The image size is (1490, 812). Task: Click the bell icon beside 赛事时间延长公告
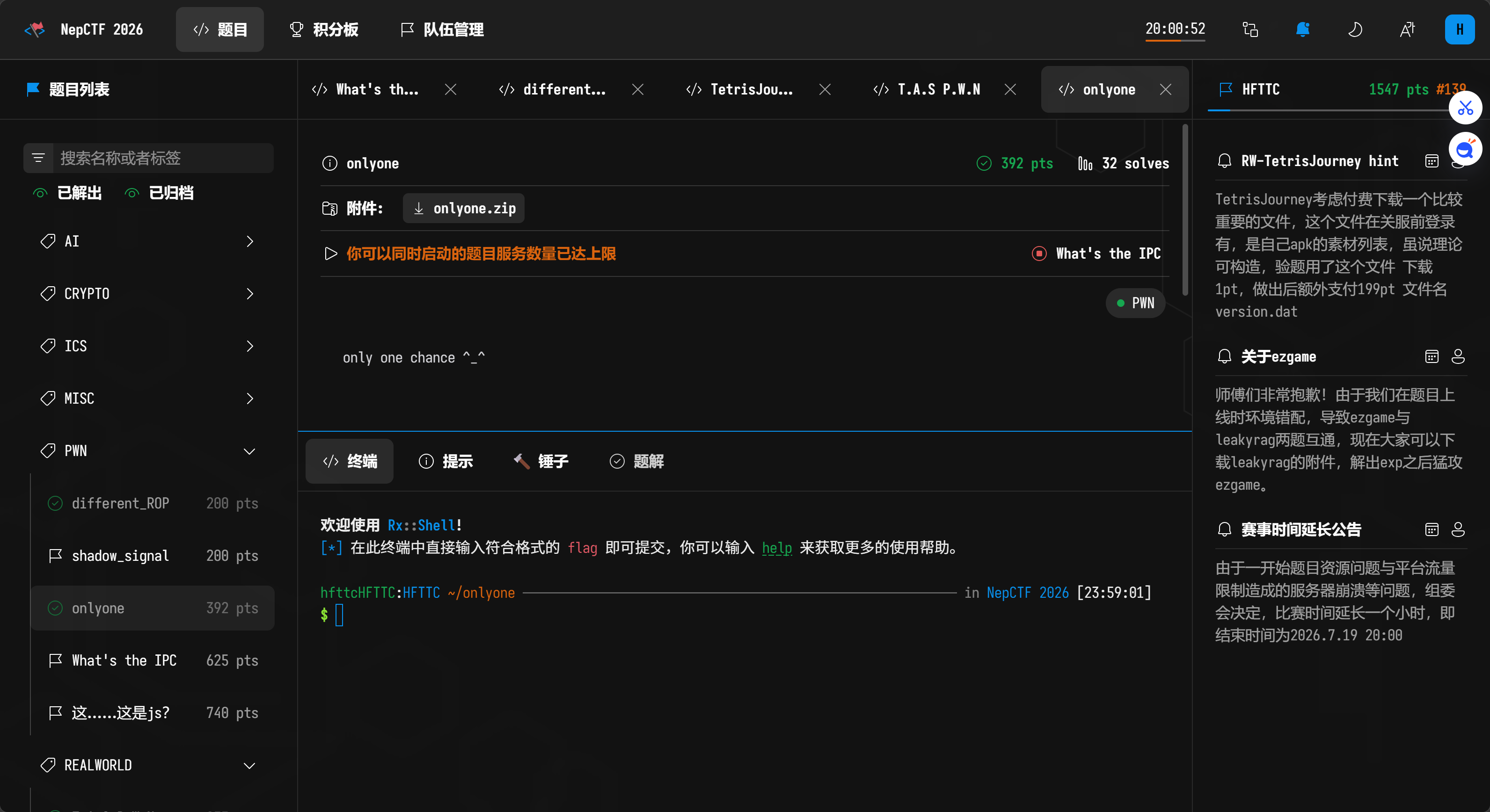coord(1224,529)
